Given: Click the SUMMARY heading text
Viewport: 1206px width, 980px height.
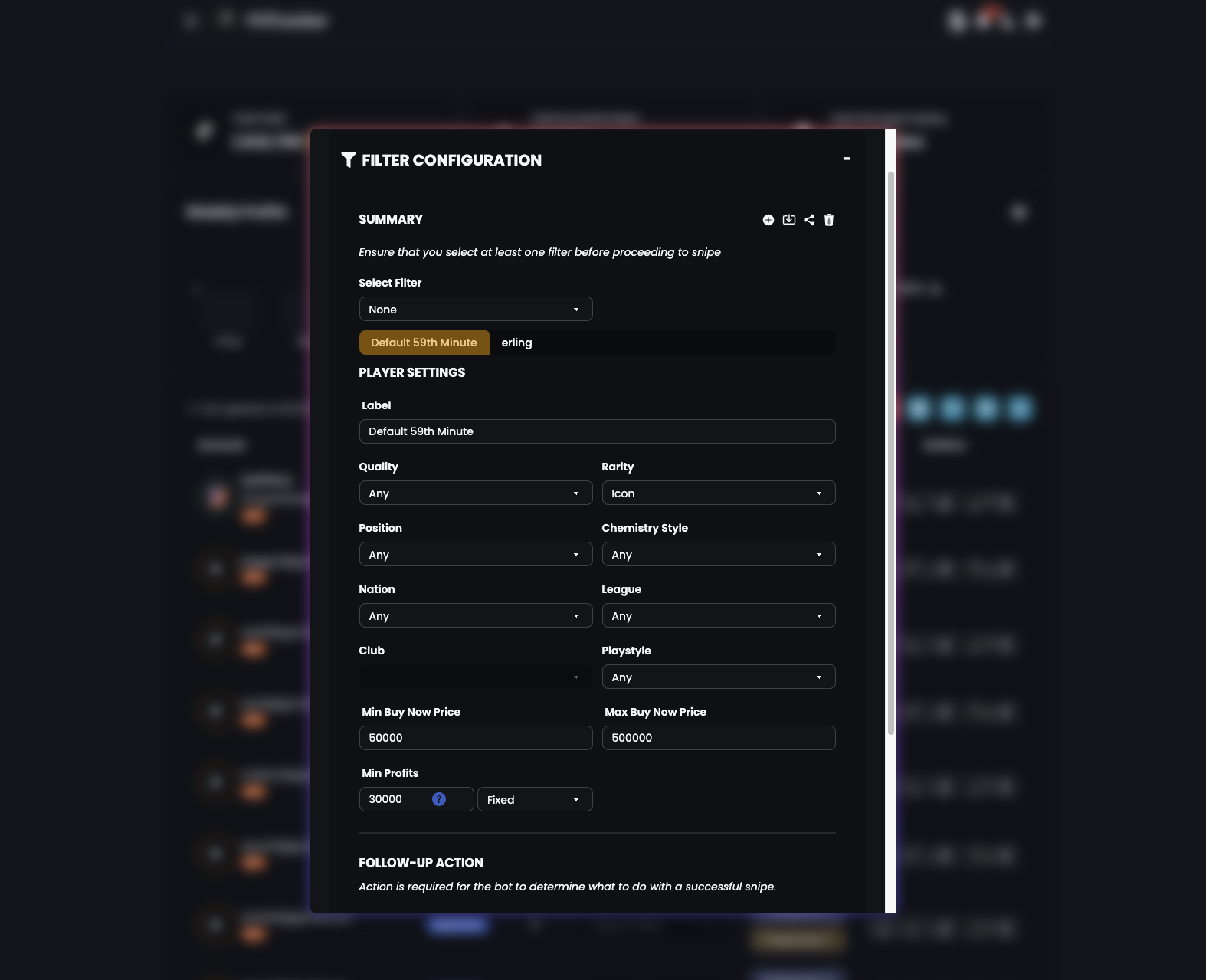Looking at the screenshot, I should click(x=391, y=219).
